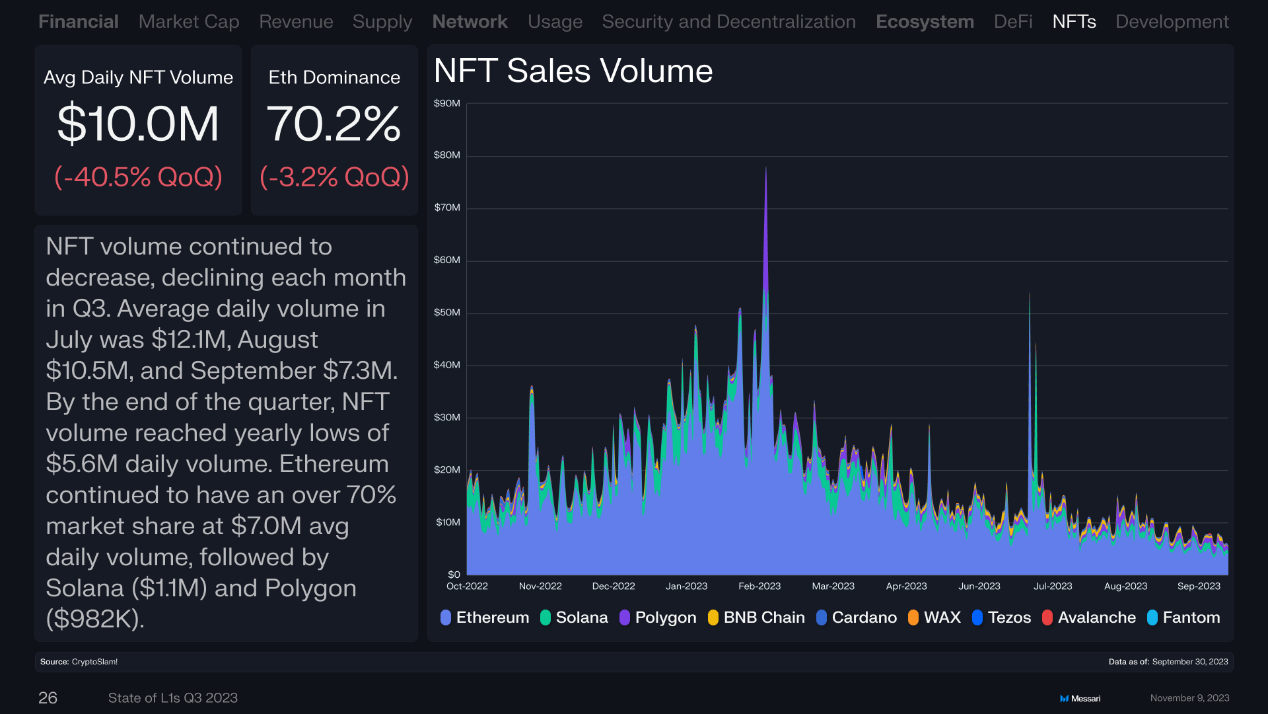Open the Revenue tab in the top navigation
1268x714 pixels.
click(296, 21)
